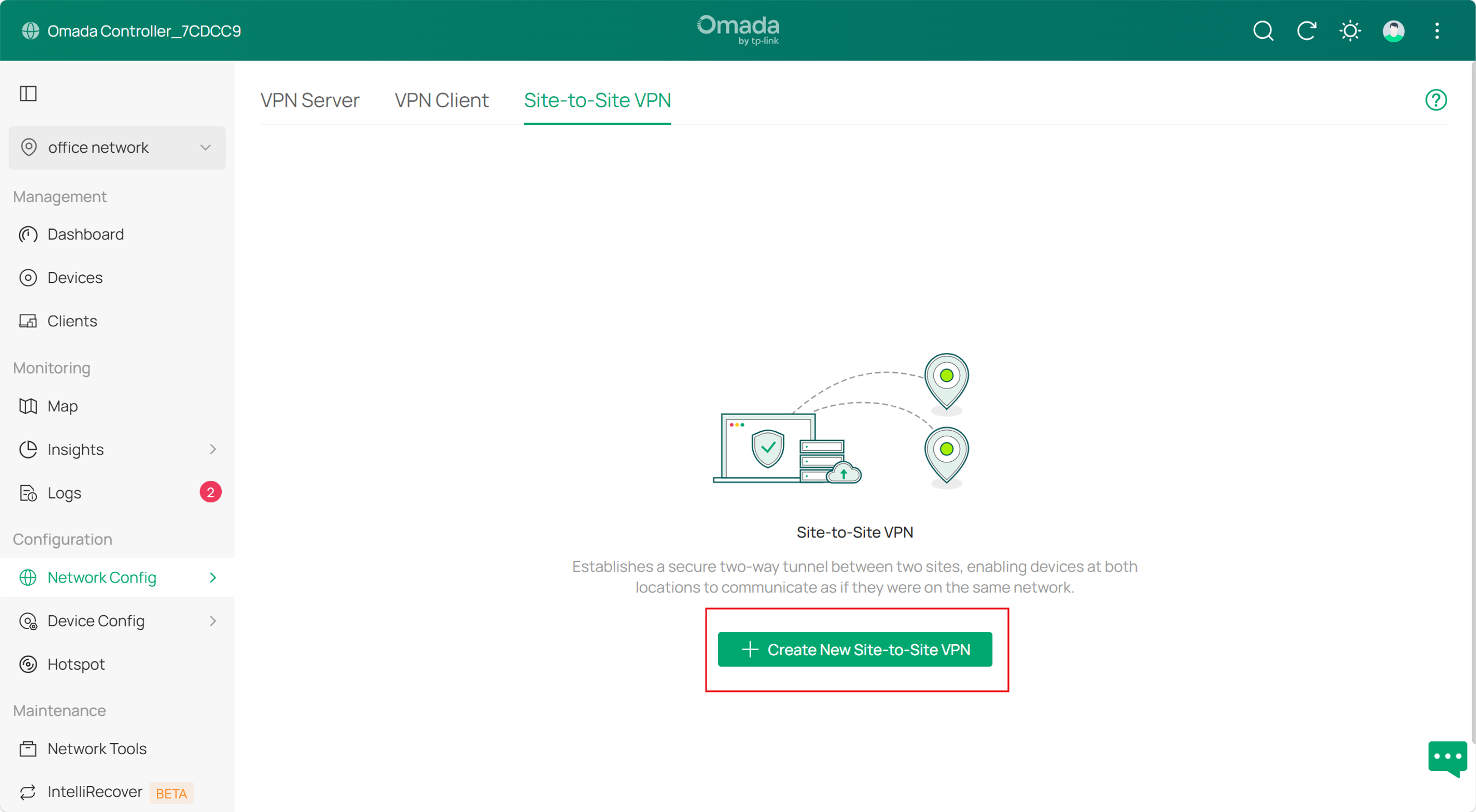The width and height of the screenshot is (1476, 812).
Task: Click the Network Config globe icon
Action: [x=28, y=578]
